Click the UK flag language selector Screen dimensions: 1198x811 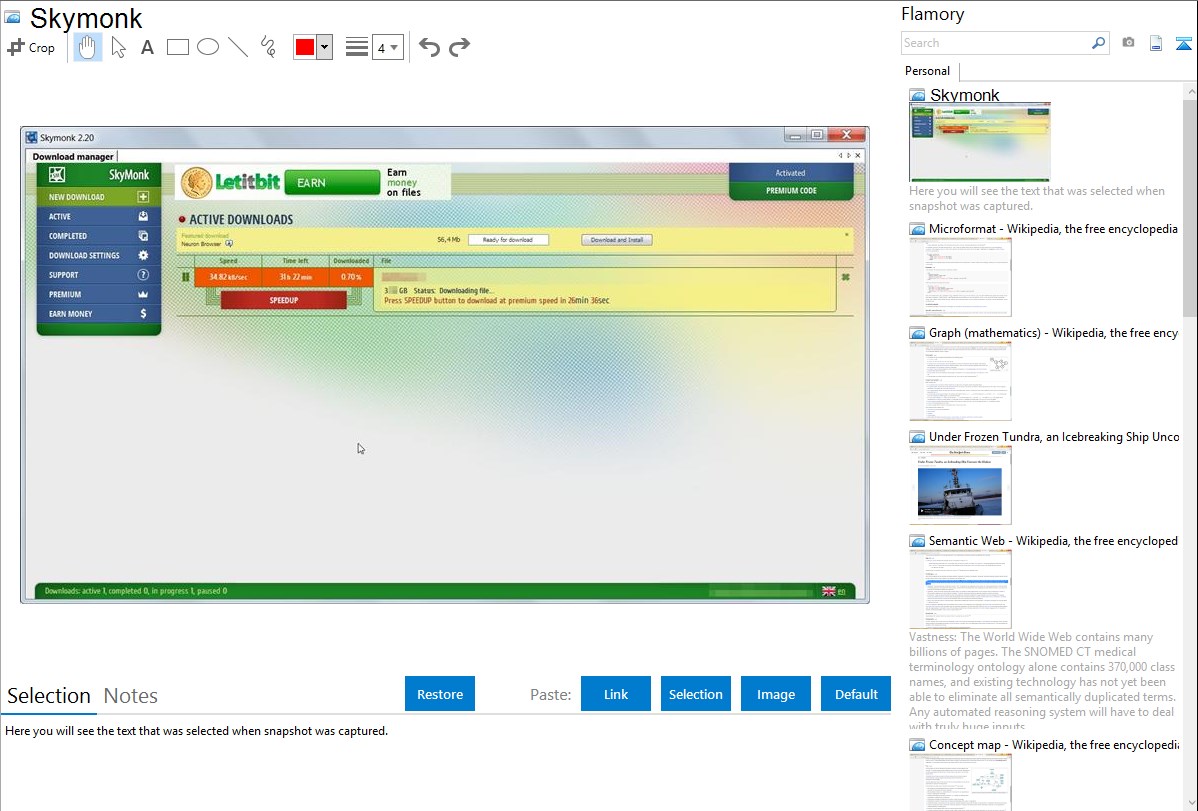tap(828, 591)
